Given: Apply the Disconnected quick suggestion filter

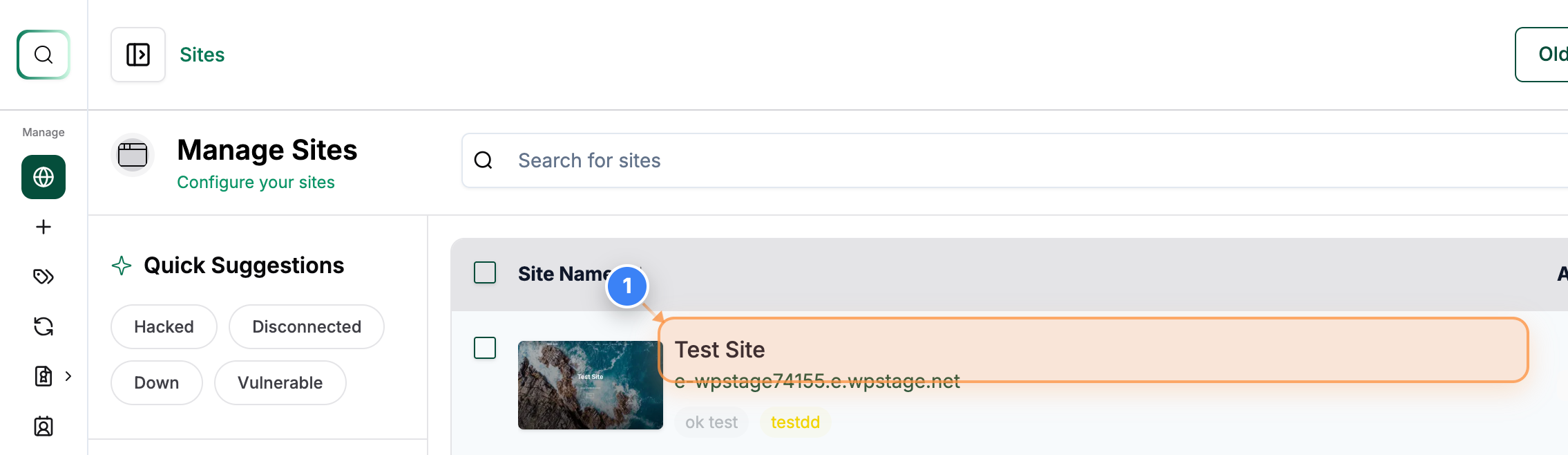Looking at the screenshot, I should tap(307, 326).
